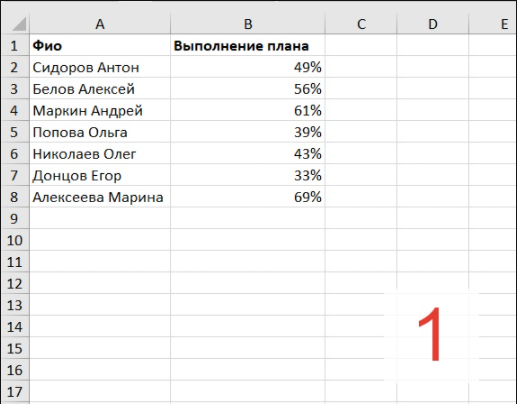Select cell containing Маркин Андрей
This screenshot has height=404, width=517.
point(100,110)
